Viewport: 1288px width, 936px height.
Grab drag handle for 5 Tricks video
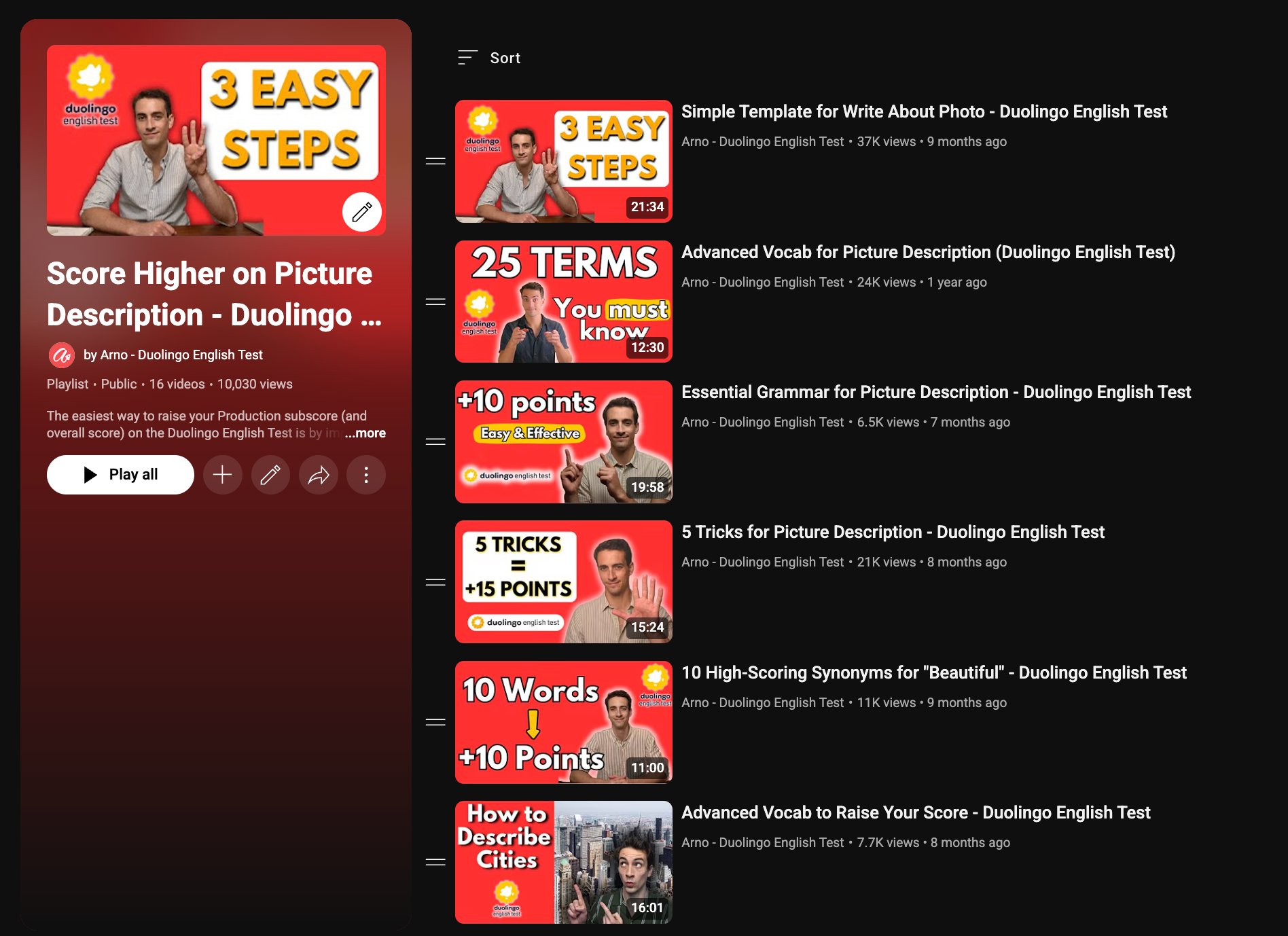435,582
